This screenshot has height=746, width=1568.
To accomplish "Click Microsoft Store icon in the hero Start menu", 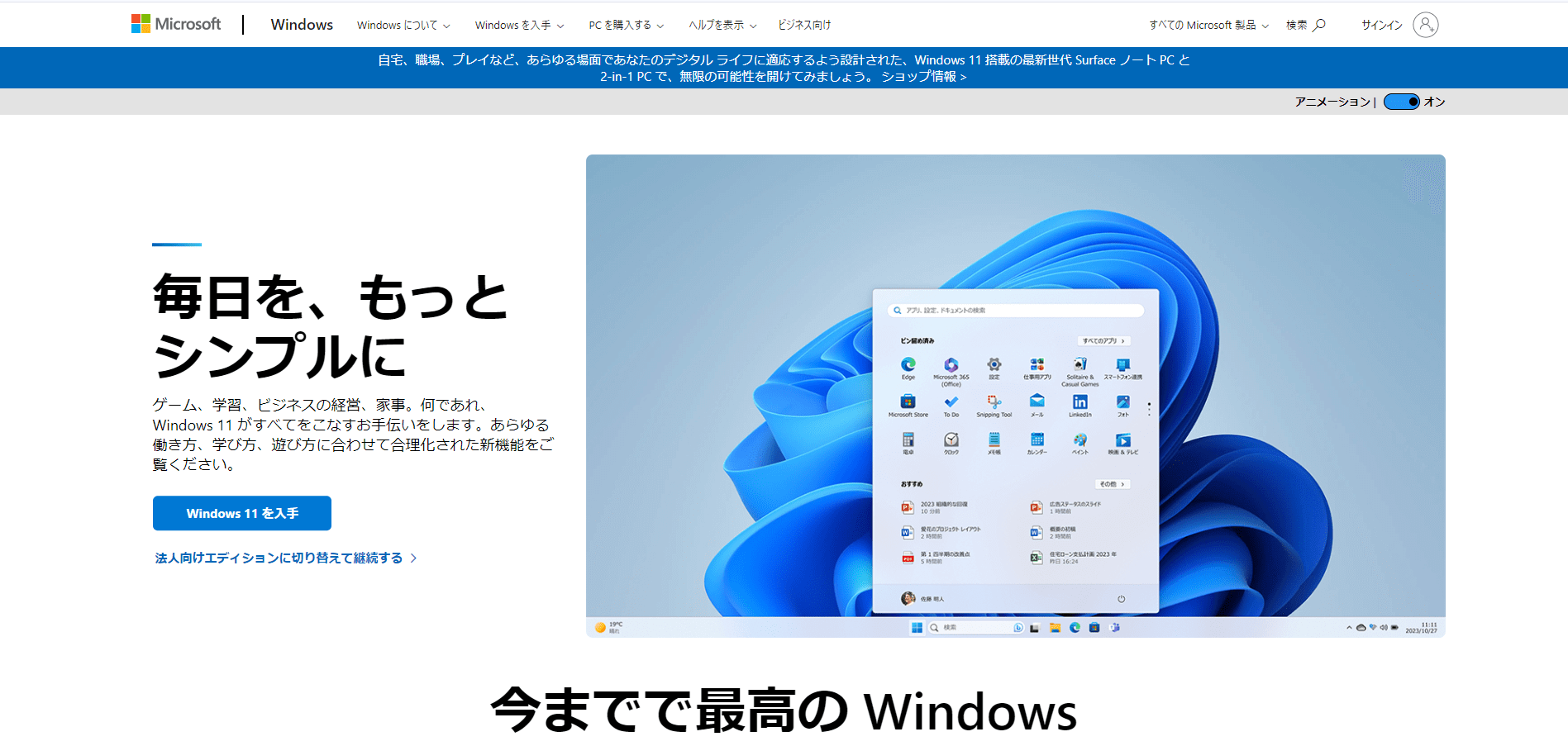I will [908, 402].
